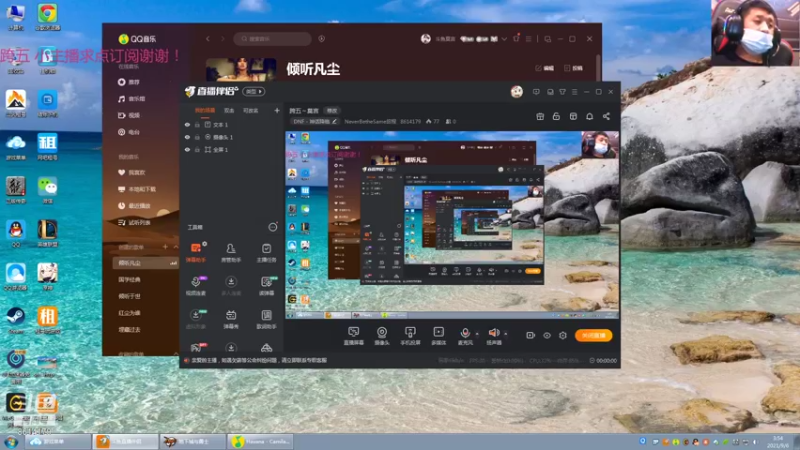Toggle visibility of the 摄像头 1 source
This screenshot has height=450, width=800.
click(x=187, y=137)
